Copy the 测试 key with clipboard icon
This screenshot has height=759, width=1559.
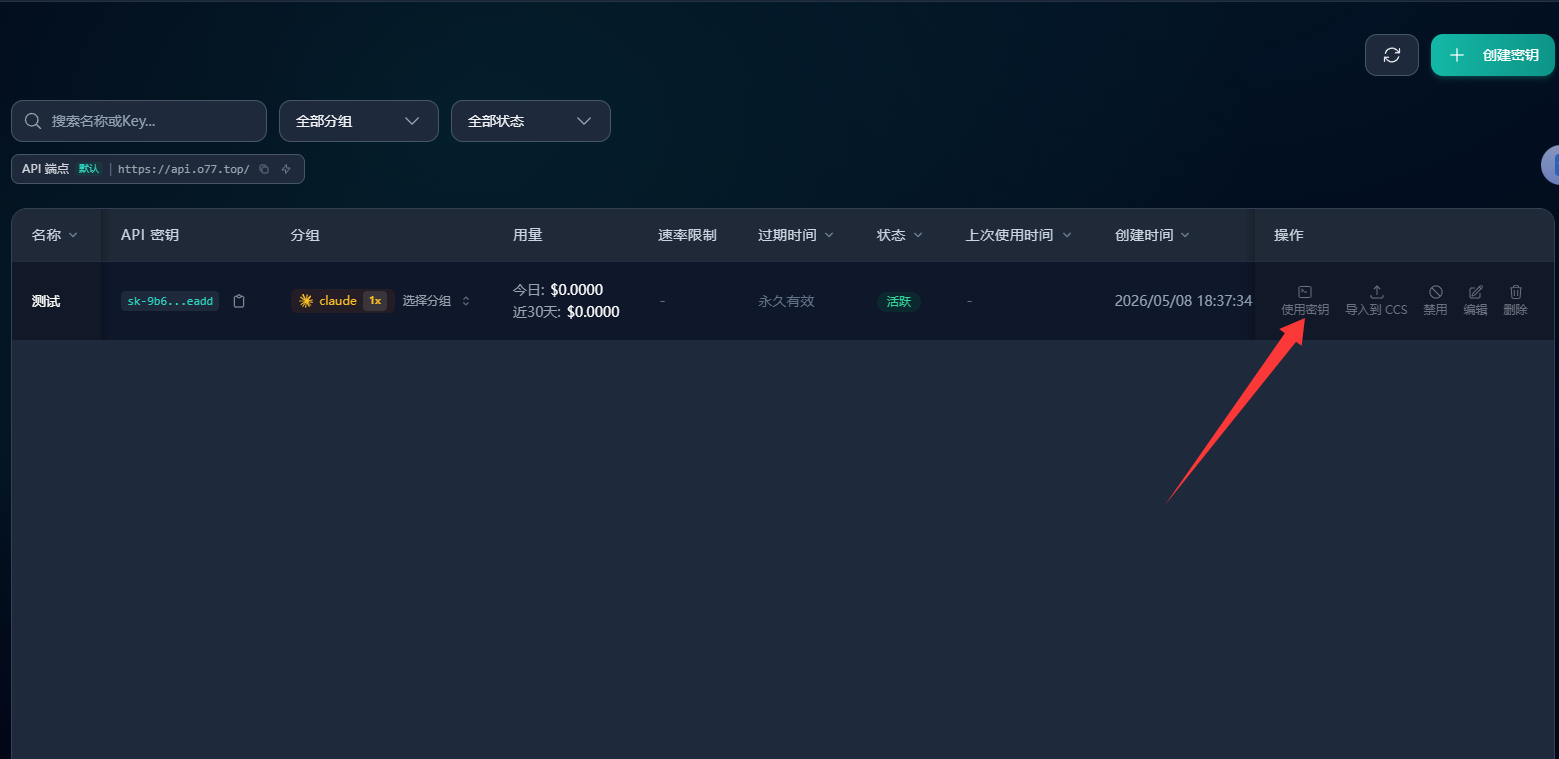pos(239,301)
